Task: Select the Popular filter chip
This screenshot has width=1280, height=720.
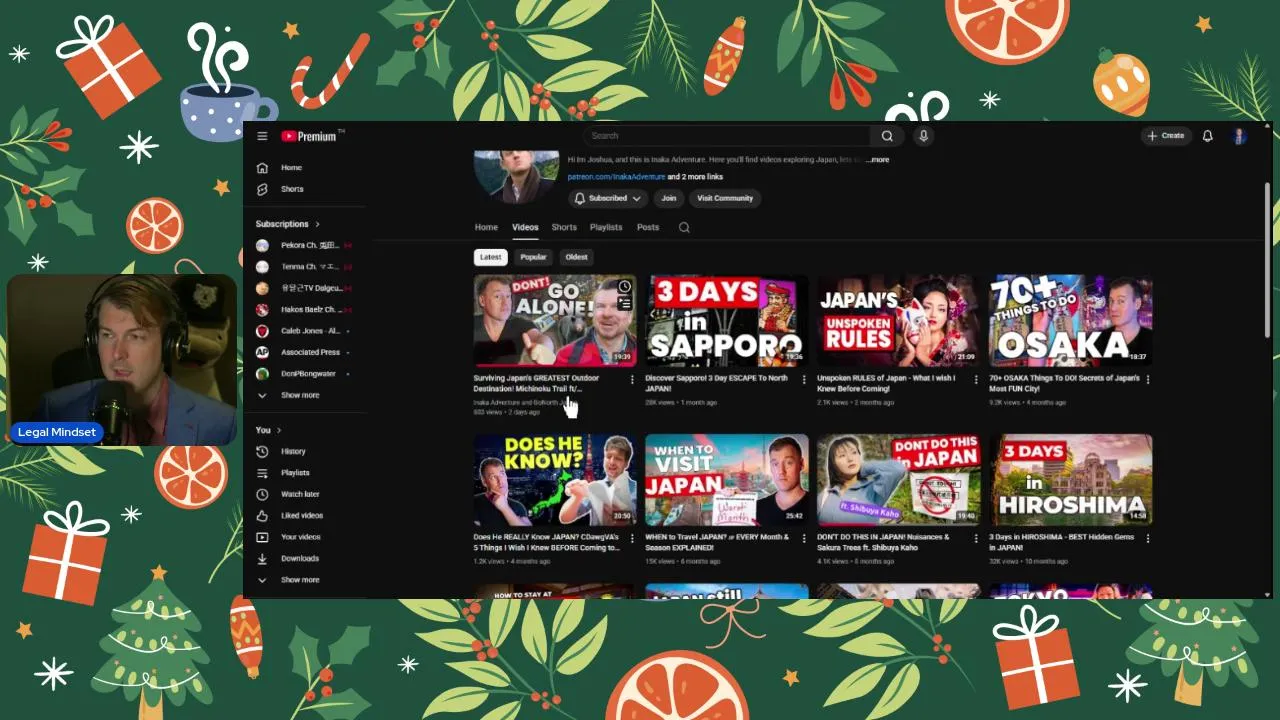Action: pyautogui.click(x=533, y=257)
